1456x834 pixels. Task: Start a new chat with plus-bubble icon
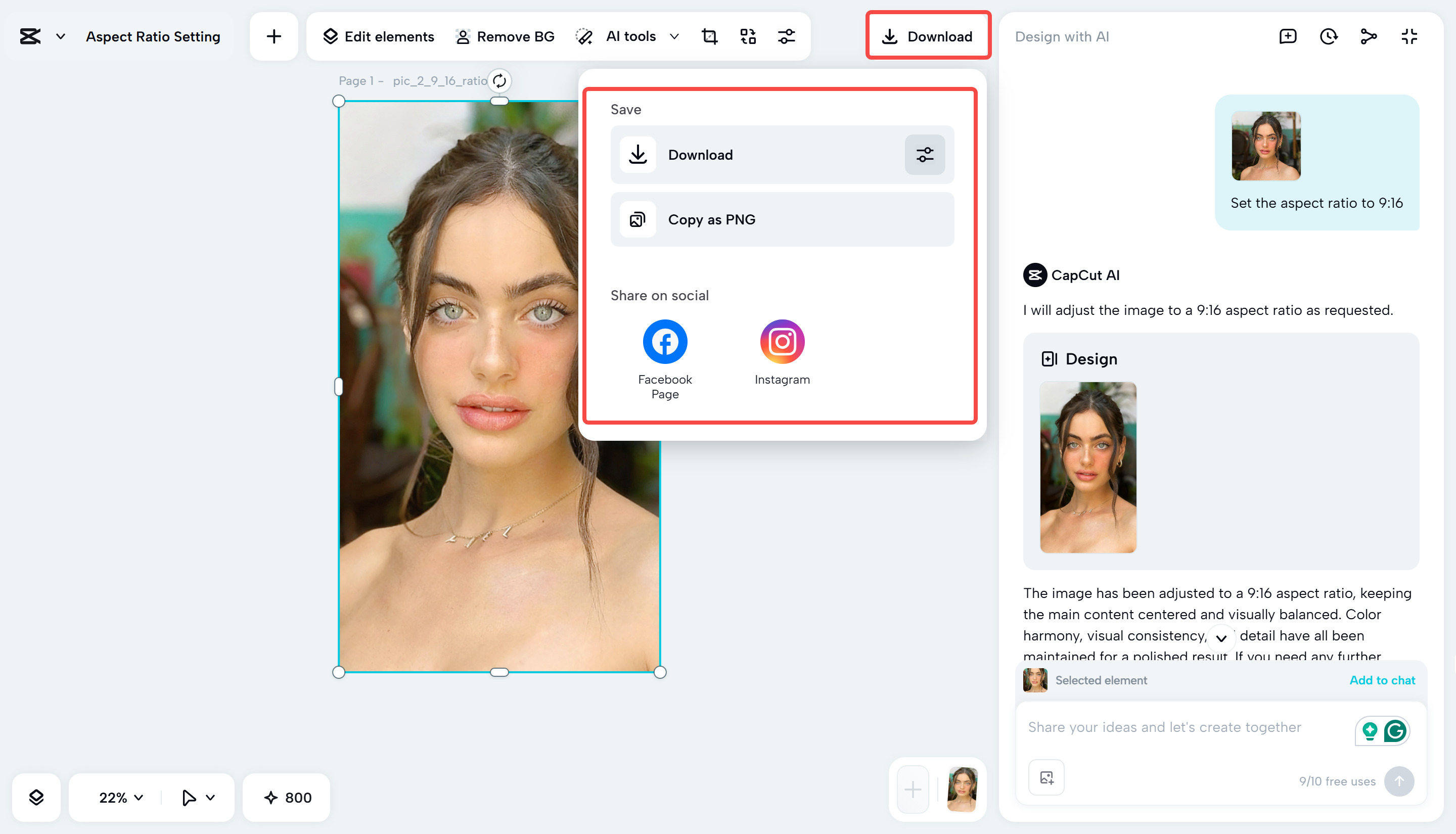(x=1288, y=37)
